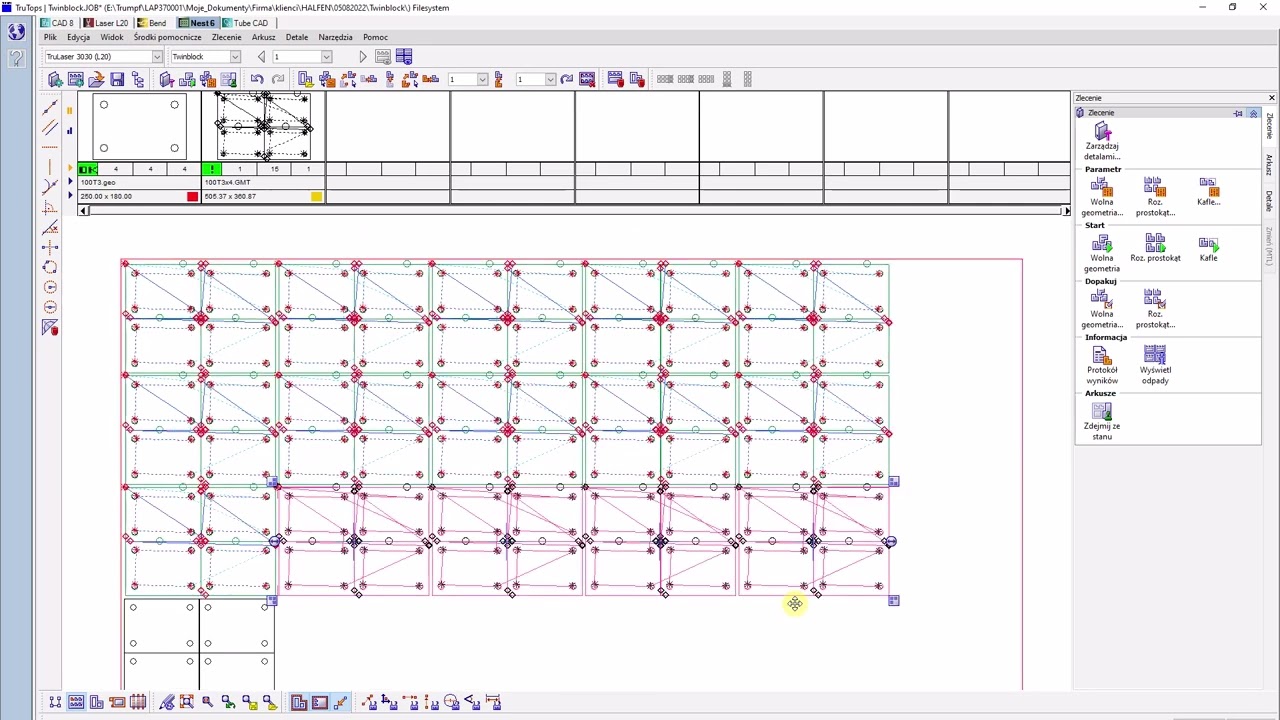Open the Edycja menu

(x=78, y=37)
